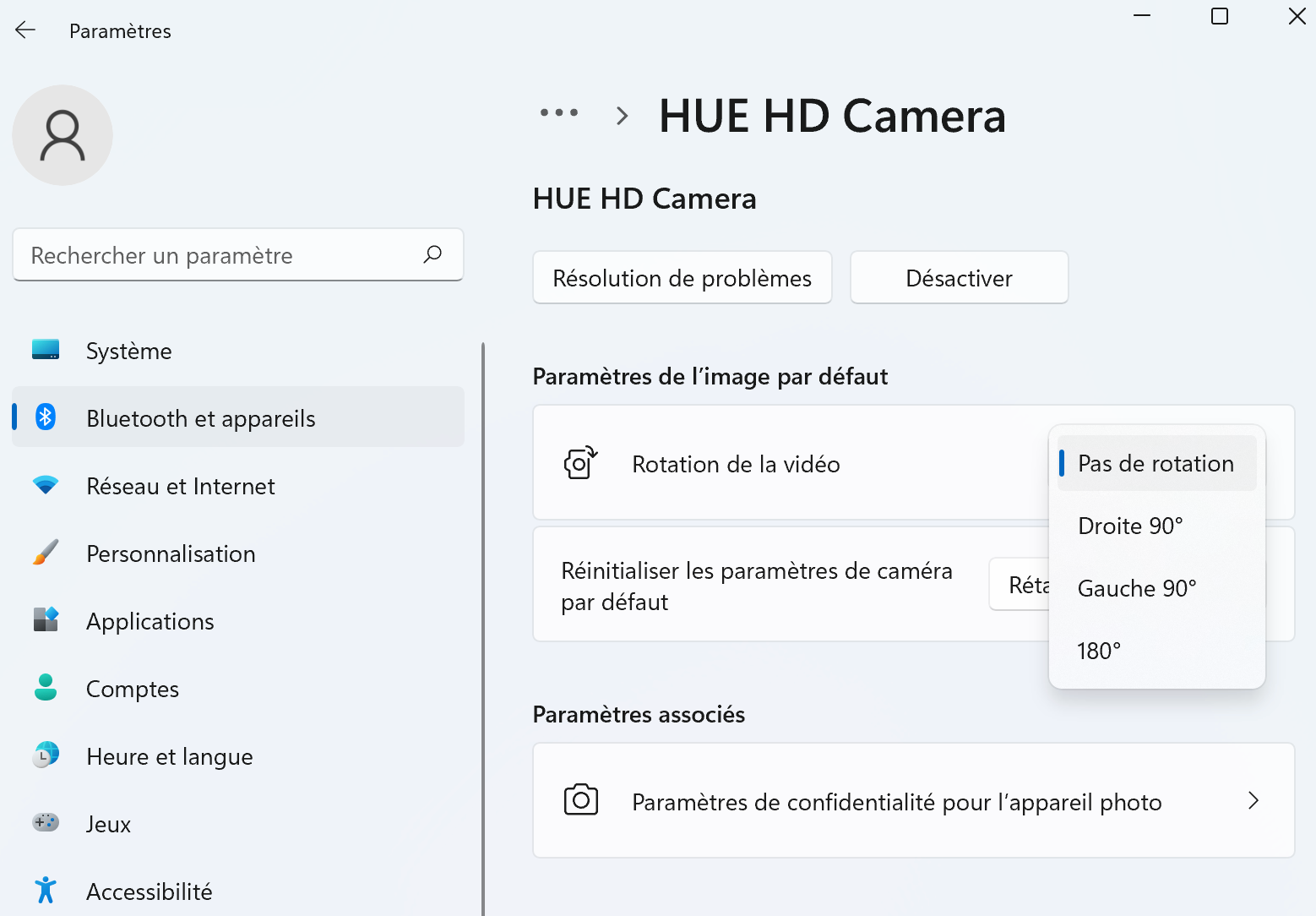
Task: Click the video rotation camera icon
Action: [580, 463]
